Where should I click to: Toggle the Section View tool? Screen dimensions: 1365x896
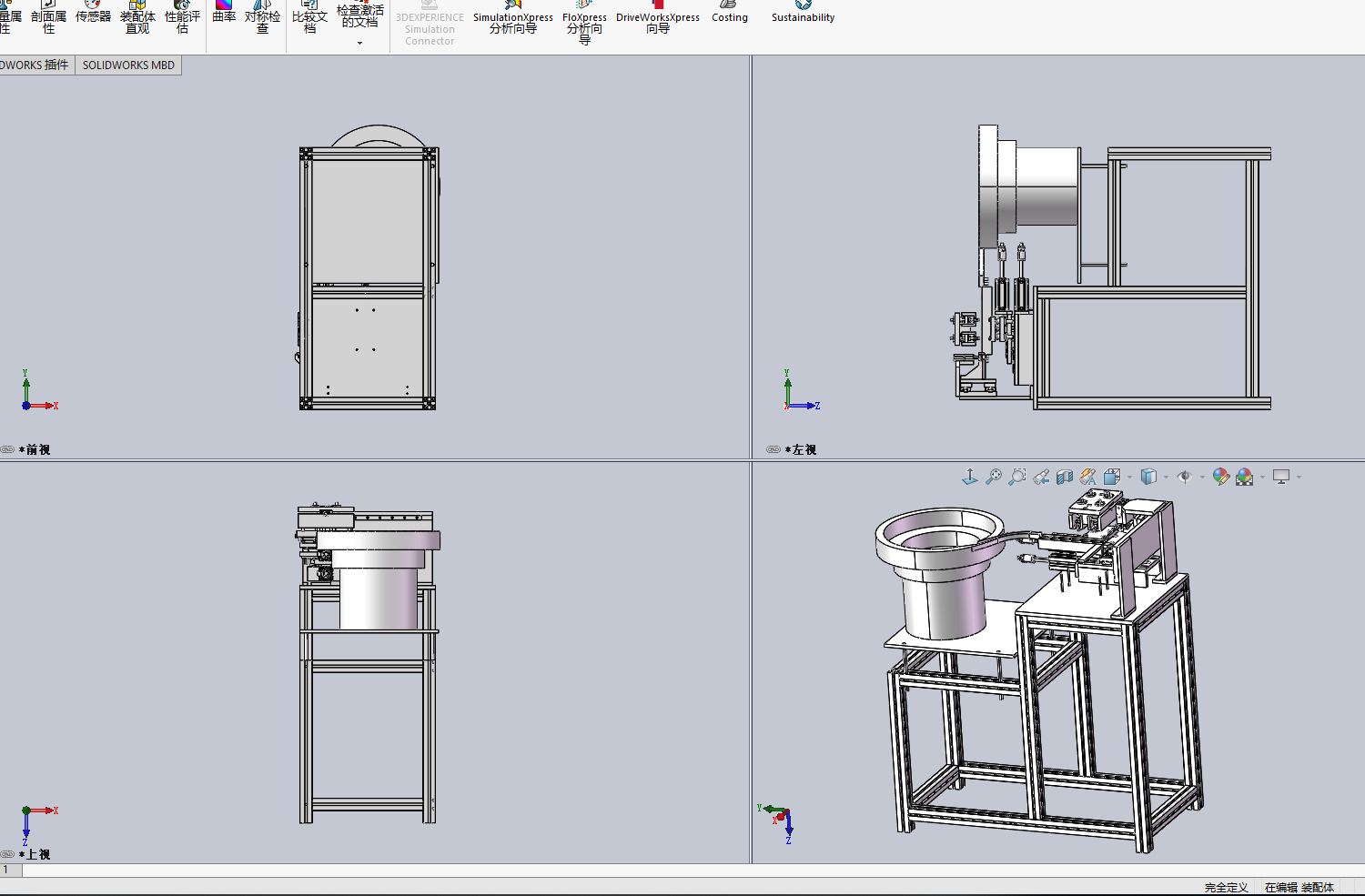point(1065,477)
